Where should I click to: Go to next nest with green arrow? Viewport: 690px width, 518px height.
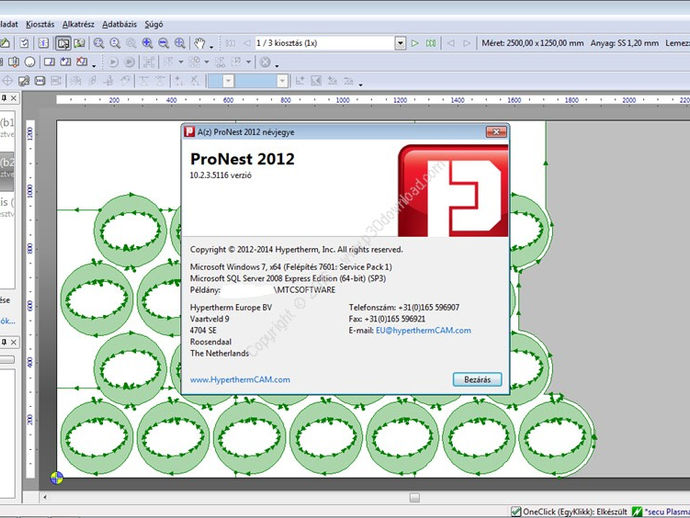point(415,43)
